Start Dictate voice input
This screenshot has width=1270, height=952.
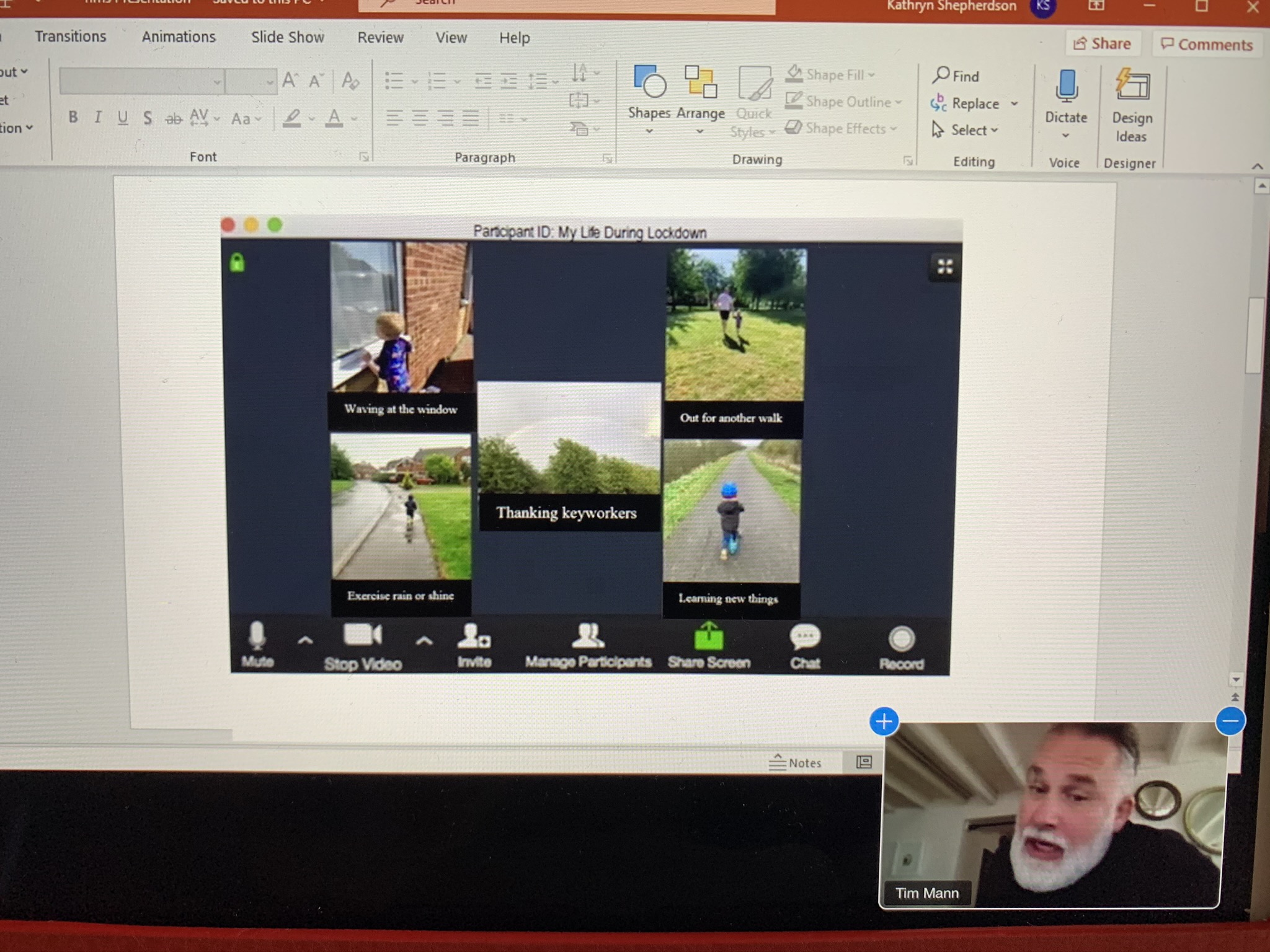coord(1066,86)
